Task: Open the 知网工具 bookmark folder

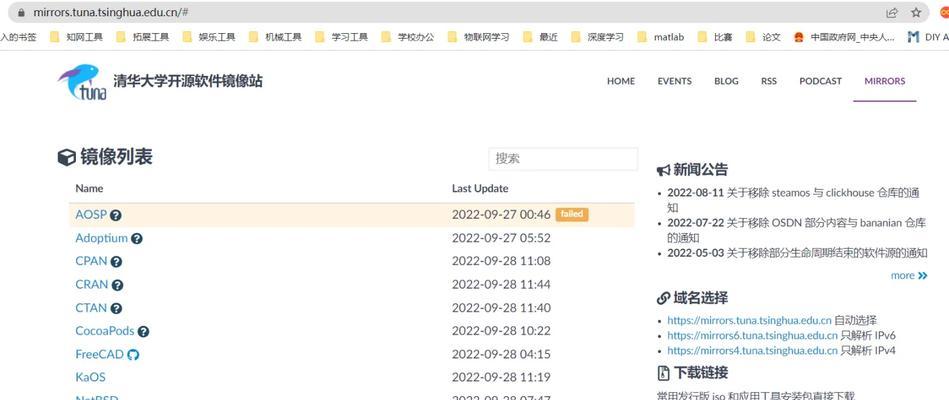Action: pos(77,37)
